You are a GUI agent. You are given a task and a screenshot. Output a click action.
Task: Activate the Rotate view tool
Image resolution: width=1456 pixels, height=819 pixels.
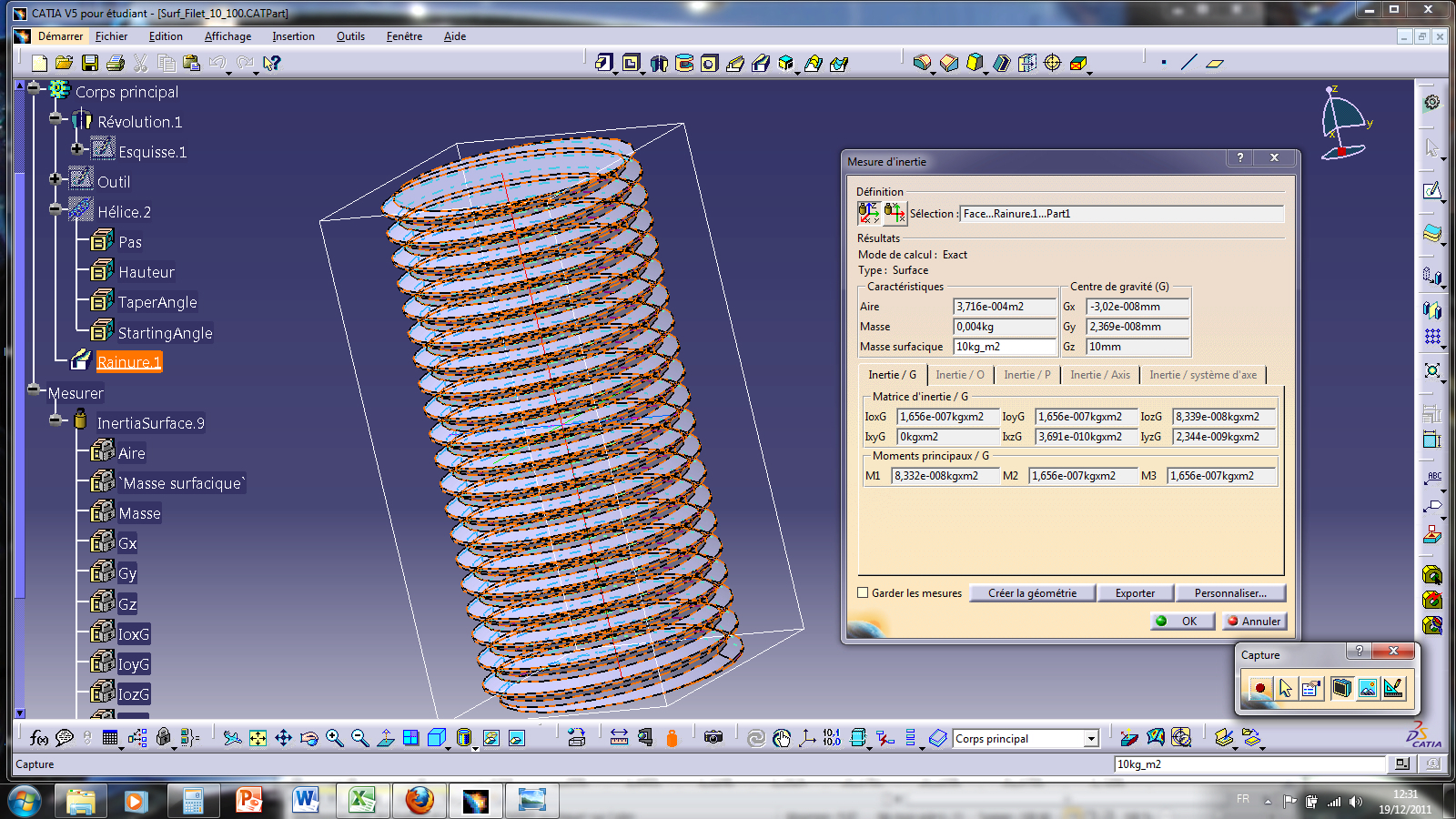point(308,738)
